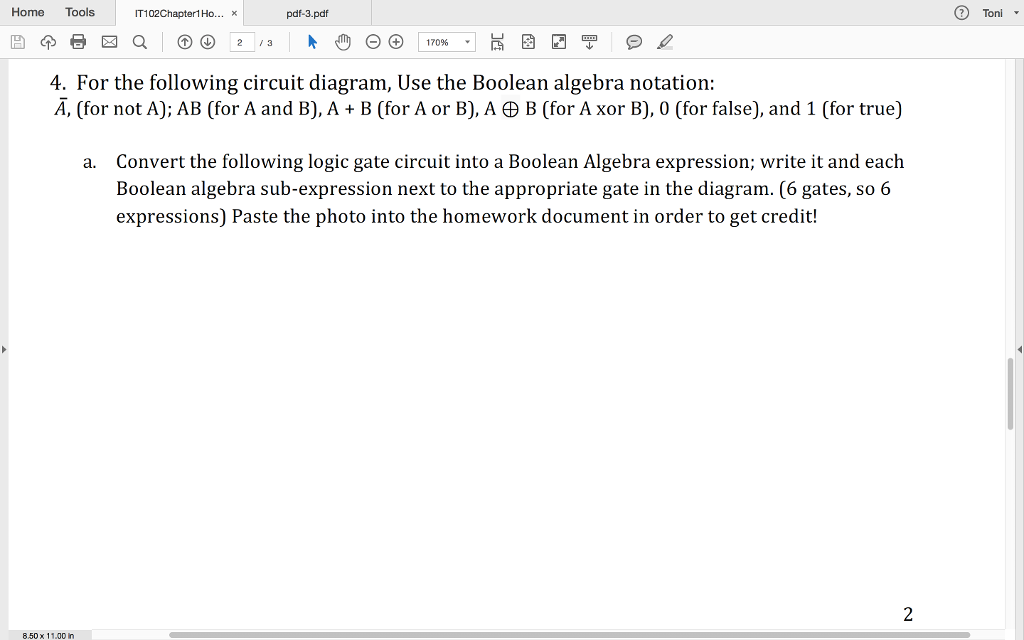
Task: Toggle fit page width view
Action: (x=497, y=42)
